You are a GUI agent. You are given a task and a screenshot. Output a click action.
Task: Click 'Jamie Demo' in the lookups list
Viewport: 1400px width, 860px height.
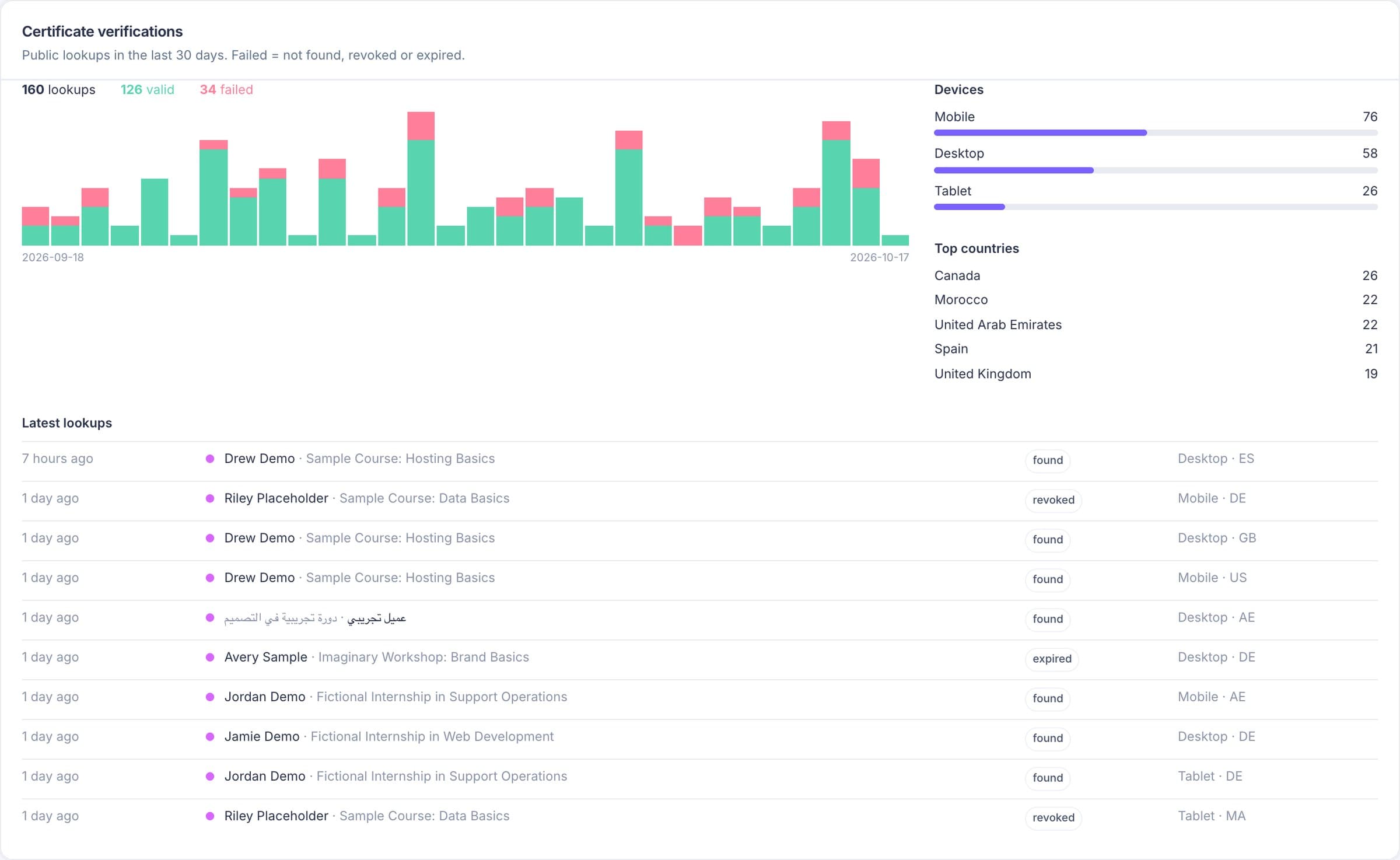pos(261,736)
